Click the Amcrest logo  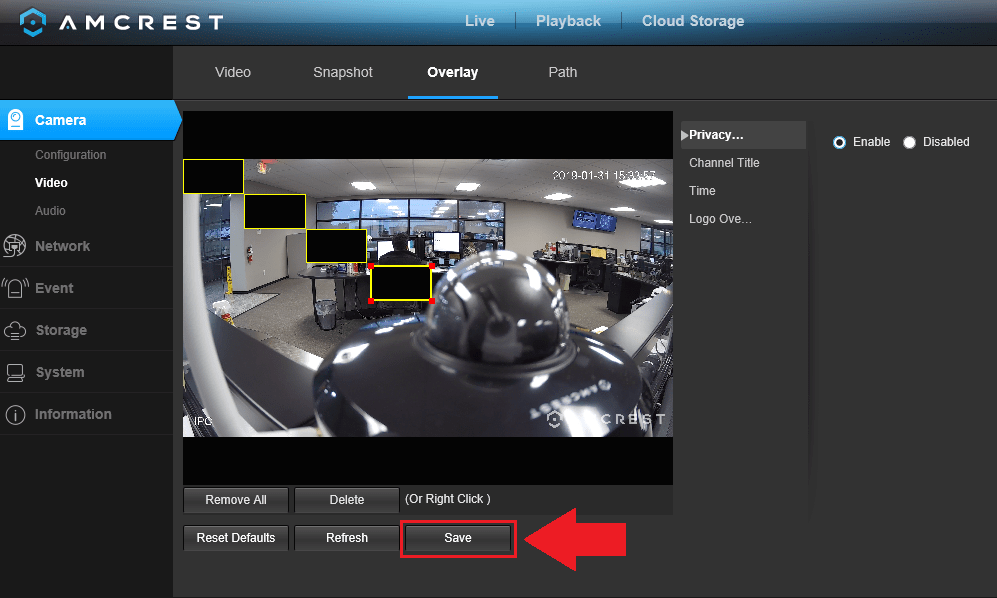[120, 21]
